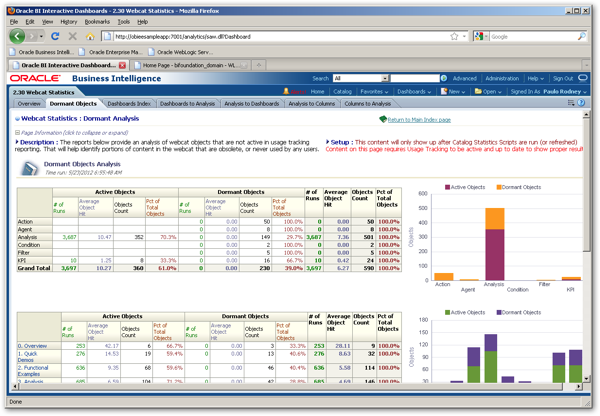Click the Active Objects legend swatch in top chart
This screenshot has height=416, width=600.
click(447, 187)
